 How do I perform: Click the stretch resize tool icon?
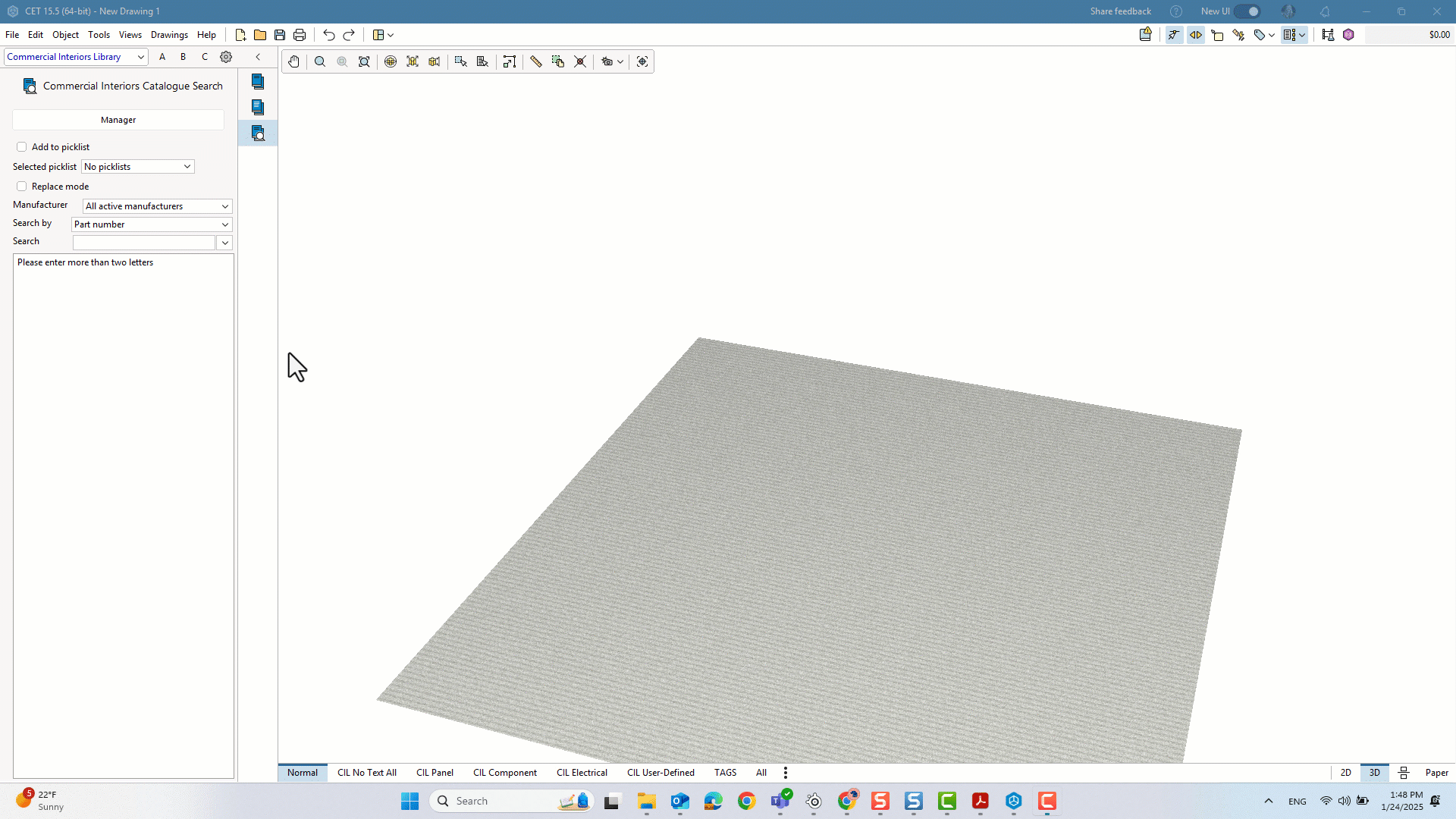tap(510, 61)
